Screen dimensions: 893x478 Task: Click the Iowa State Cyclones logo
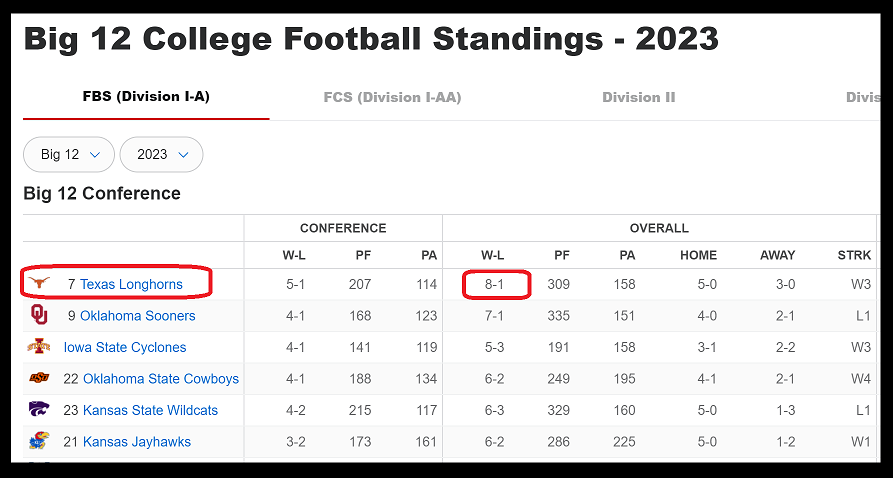tap(39, 347)
